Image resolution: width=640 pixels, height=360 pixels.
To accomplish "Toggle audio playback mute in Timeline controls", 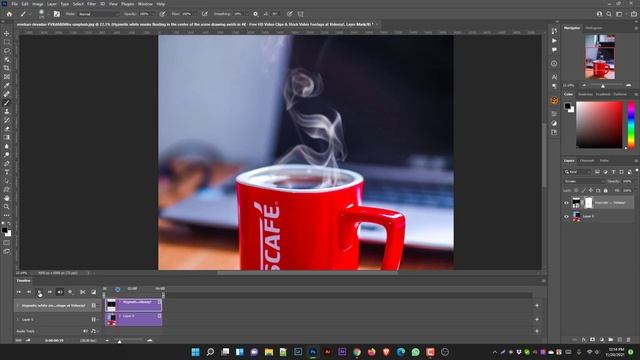I will click(x=60, y=292).
